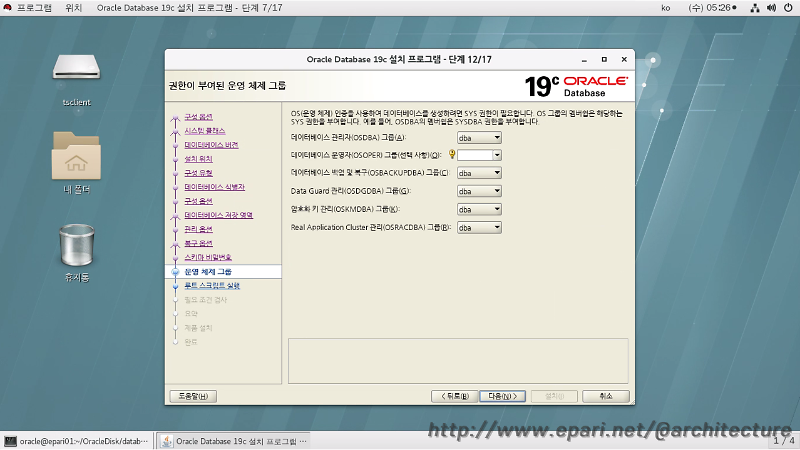Image resolution: width=800 pixels, height=450 pixels.
Task: Click the terminal icon in the taskbar
Action: [10, 441]
